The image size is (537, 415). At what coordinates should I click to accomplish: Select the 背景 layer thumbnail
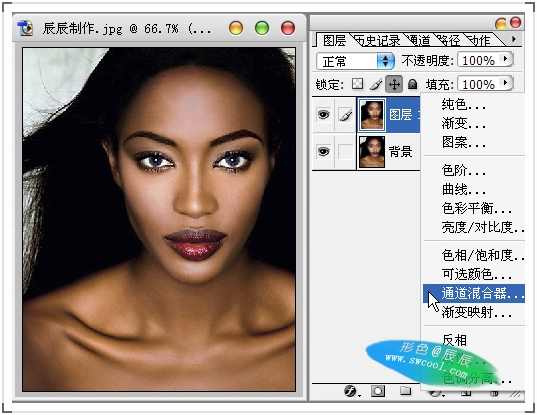click(x=372, y=151)
